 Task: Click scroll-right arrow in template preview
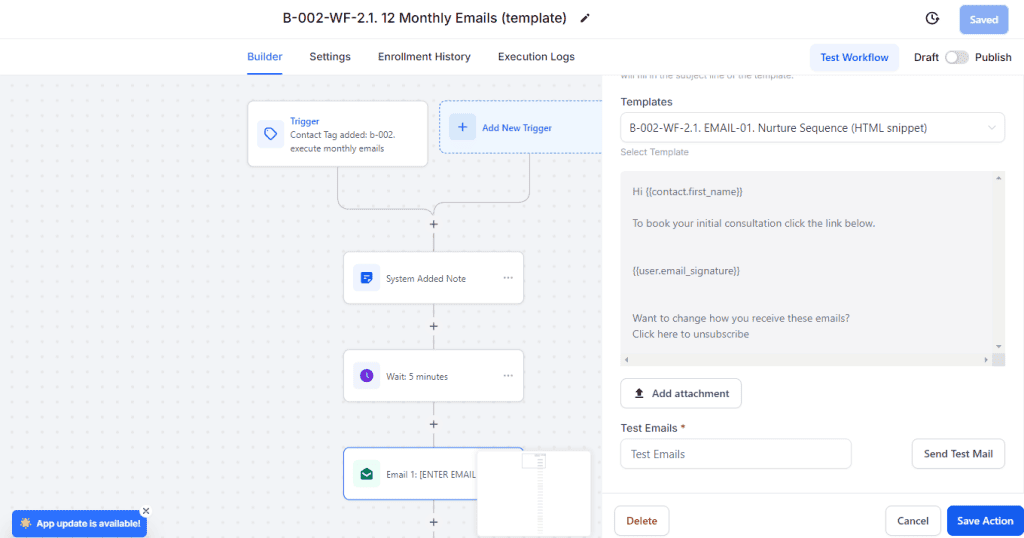[x=986, y=360]
